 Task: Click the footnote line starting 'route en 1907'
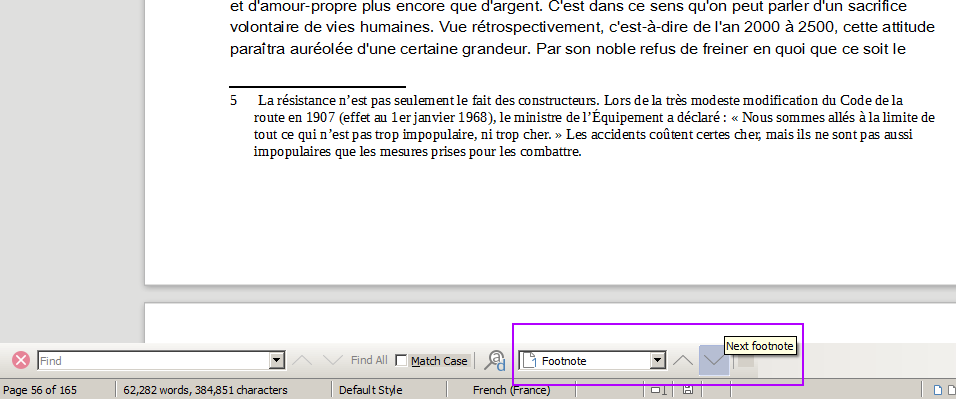(x=594, y=117)
